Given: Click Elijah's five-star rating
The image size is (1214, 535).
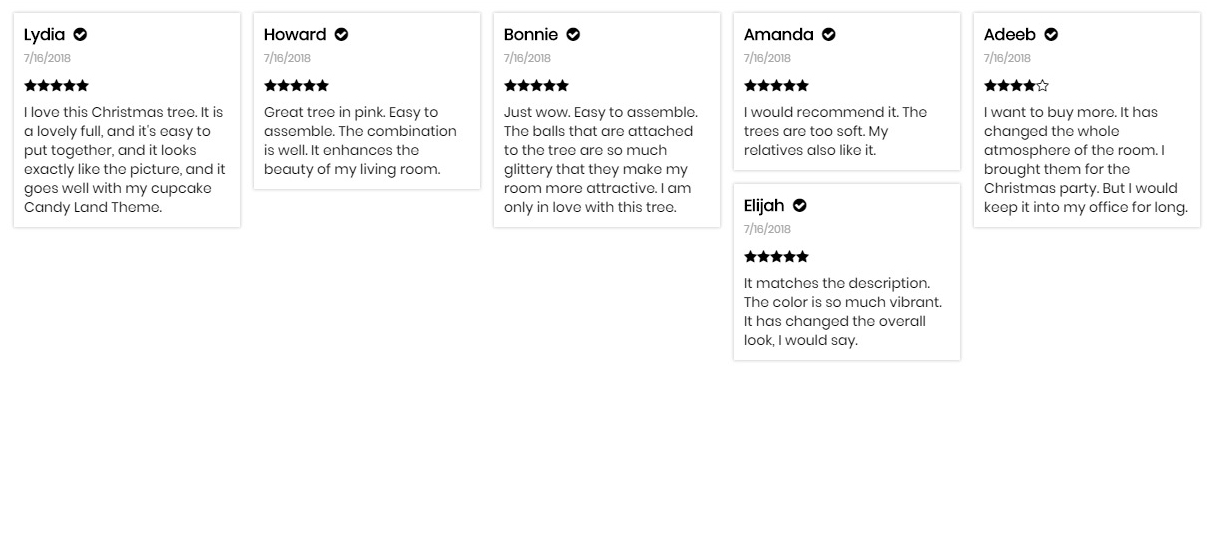Looking at the screenshot, I should 776,257.
